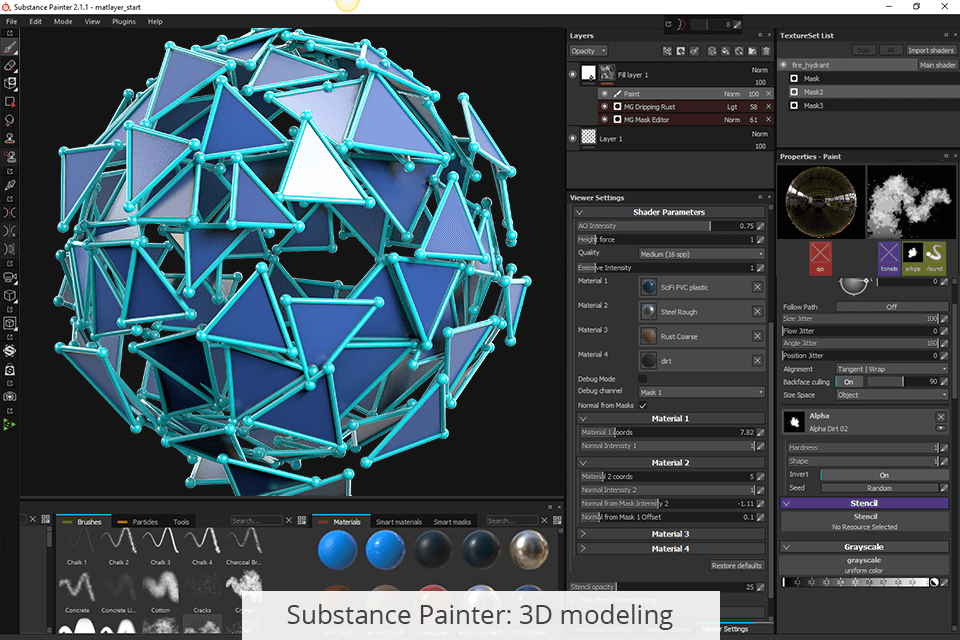Click the Restore defaults button
Image resolution: width=960 pixels, height=640 pixels.
tap(737, 565)
